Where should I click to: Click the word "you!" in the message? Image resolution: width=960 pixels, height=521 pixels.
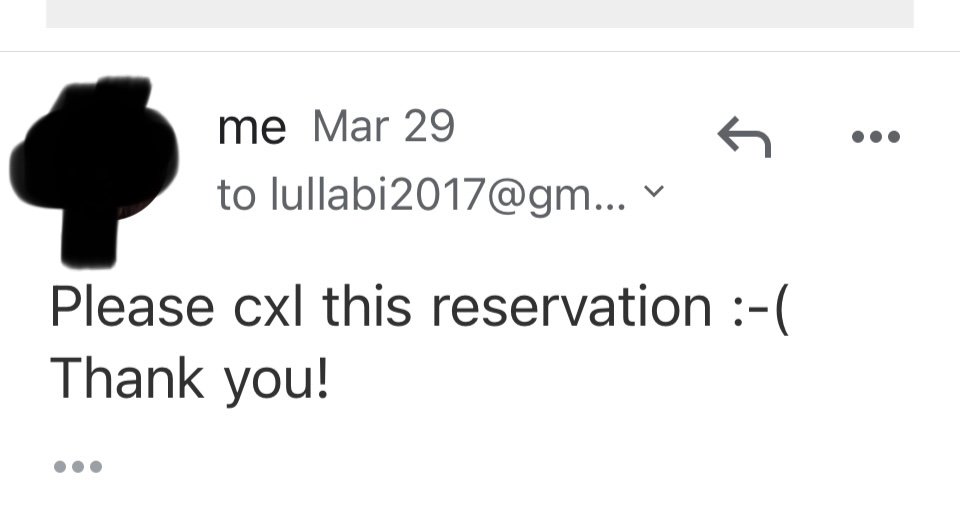point(276,380)
